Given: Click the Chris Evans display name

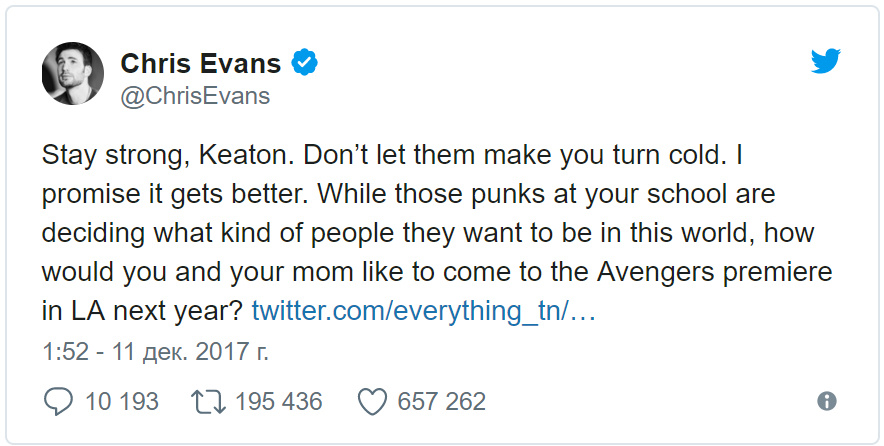Looking at the screenshot, I should pyautogui.click(x=201, y=63).
